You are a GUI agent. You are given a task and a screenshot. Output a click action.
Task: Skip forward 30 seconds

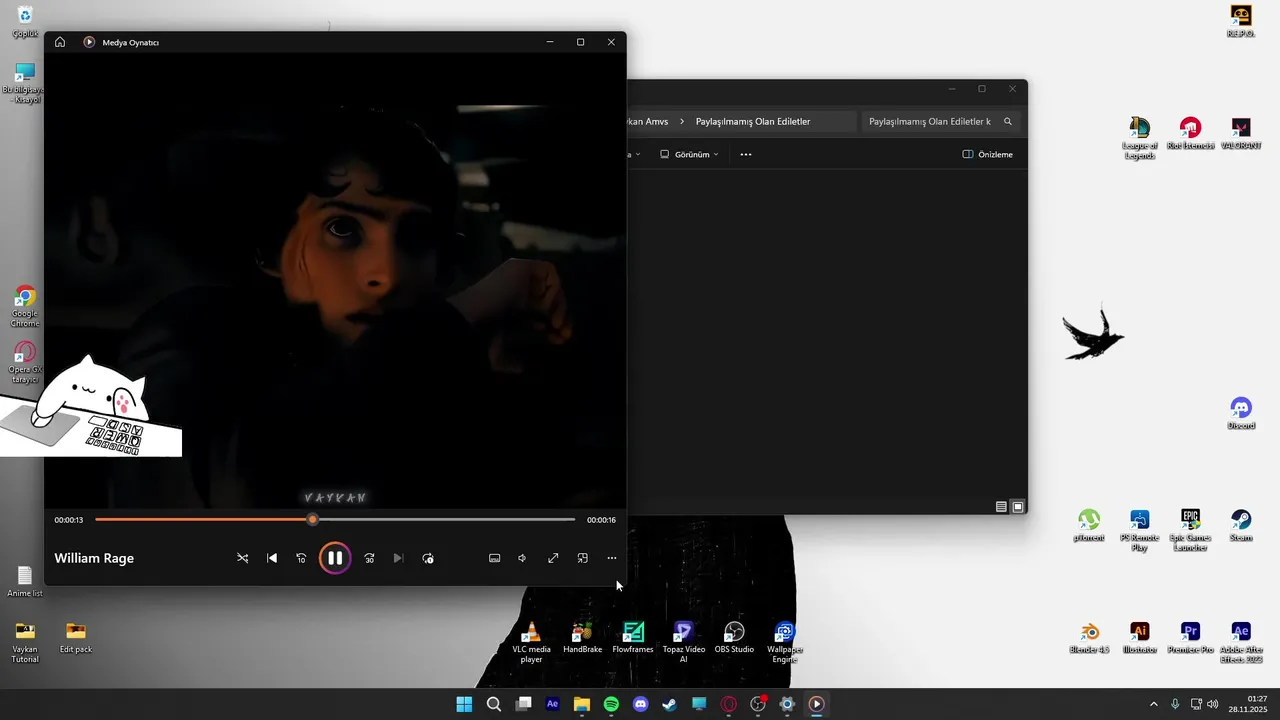click(369, 558)
